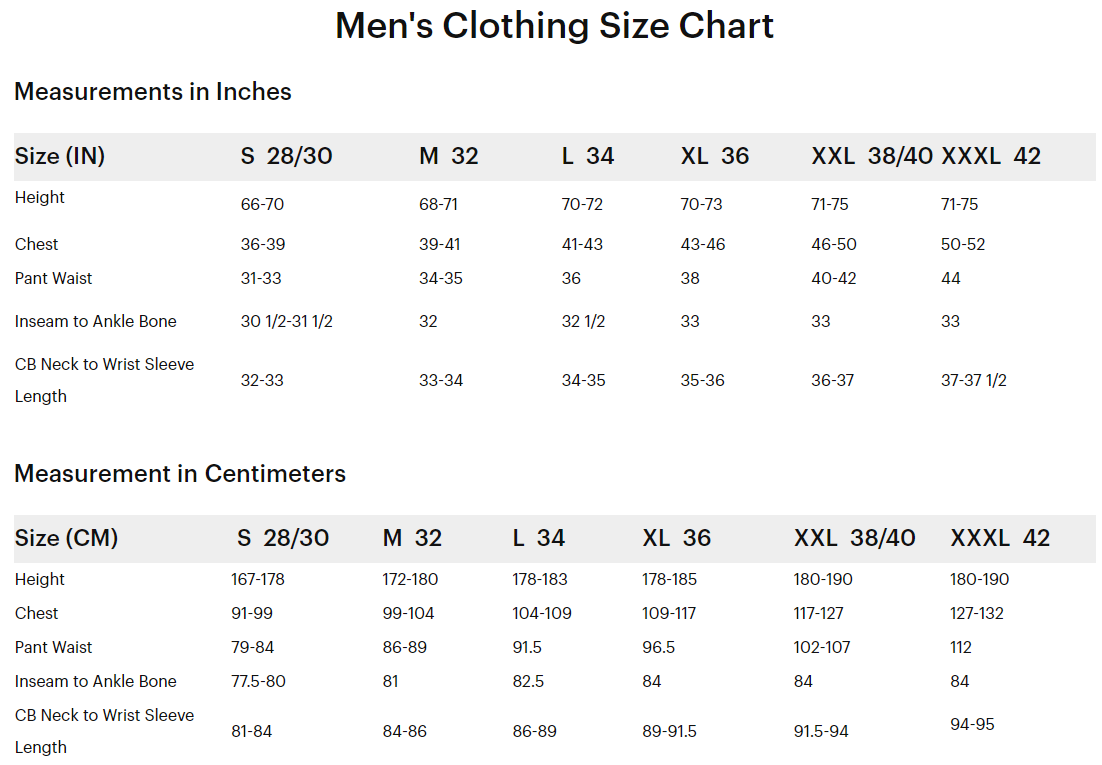Select the Size (CM) column header
Screen dimensions: 1102x765
66,538
